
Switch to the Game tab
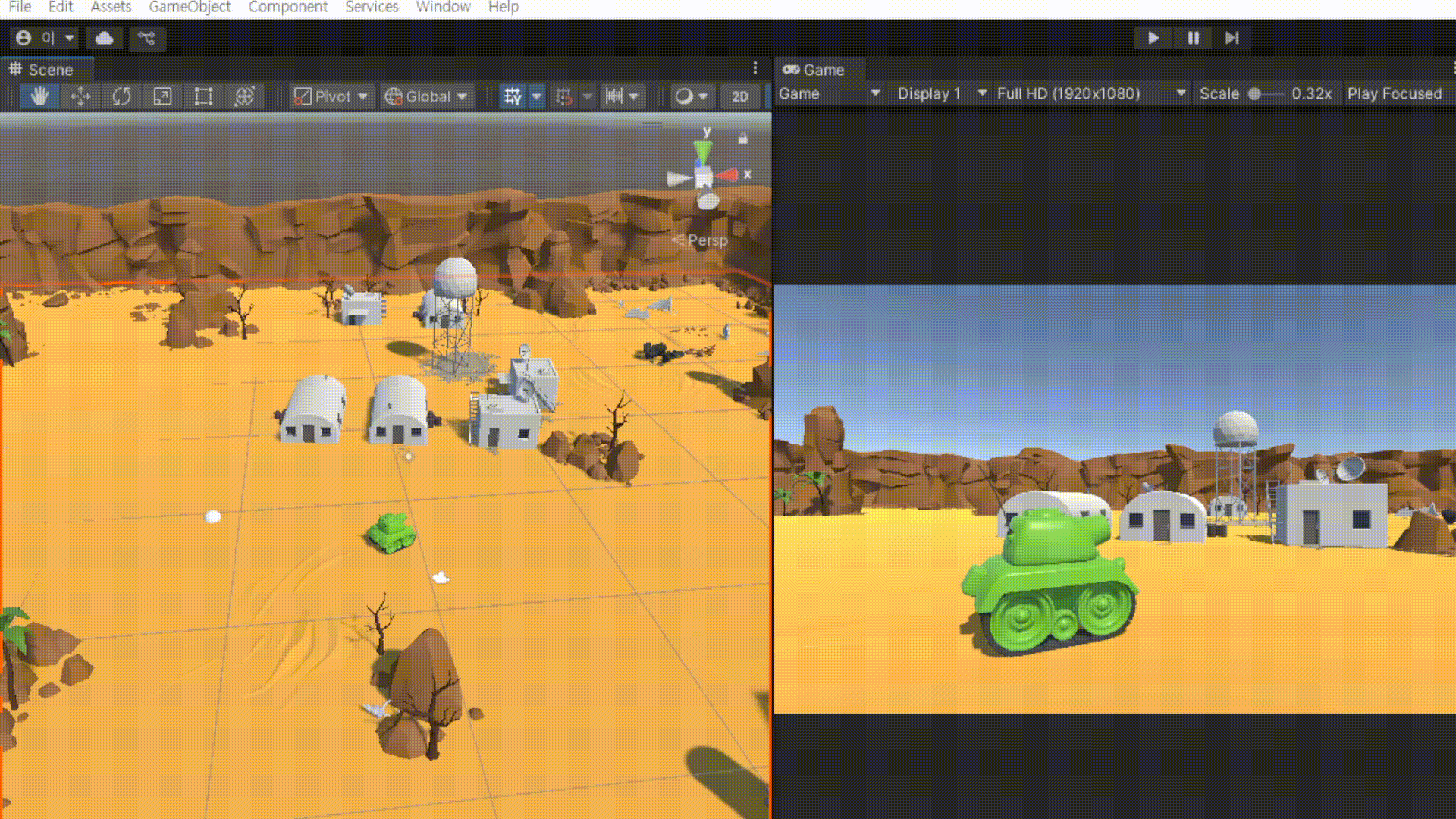click(x=814, y=70)
